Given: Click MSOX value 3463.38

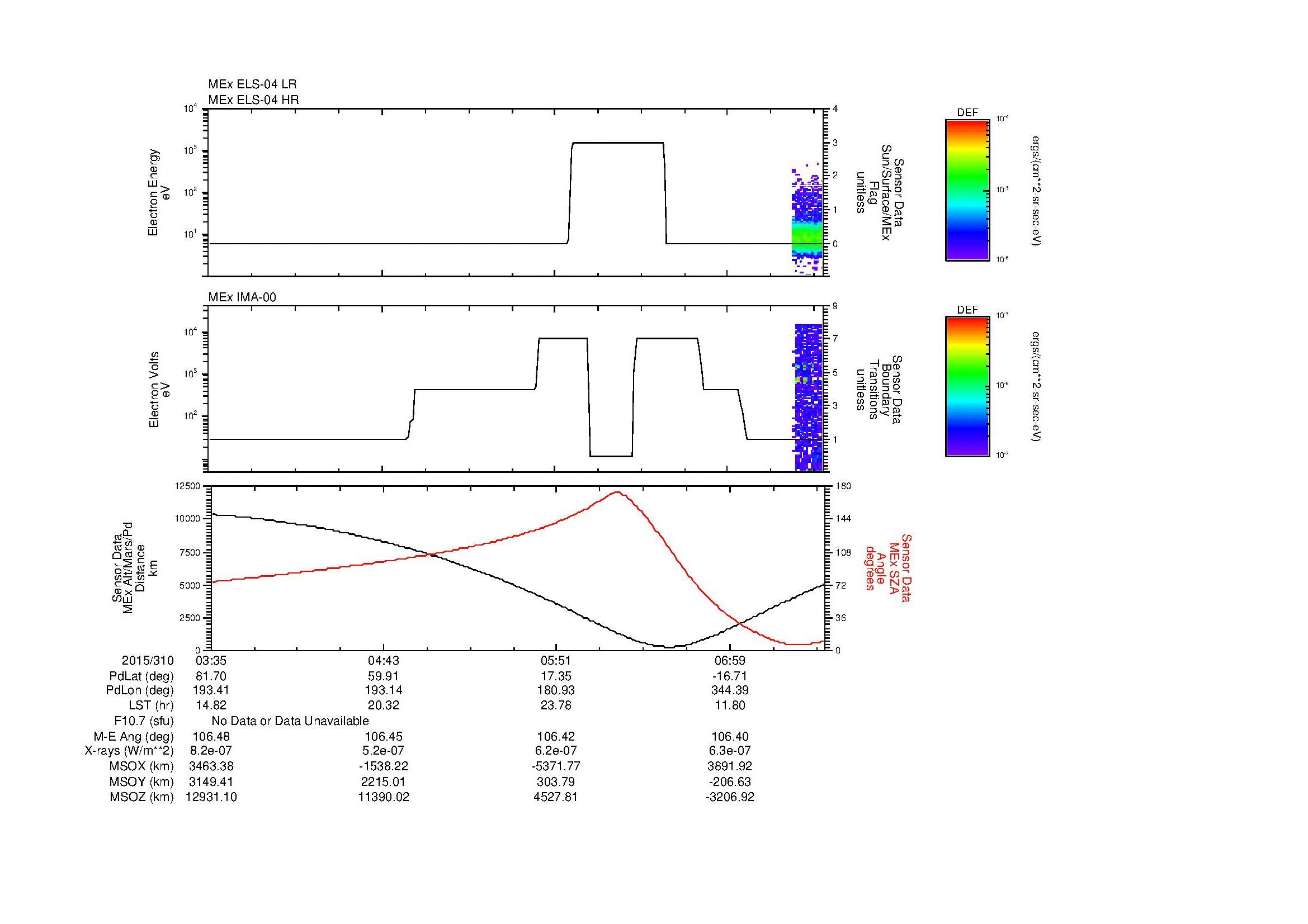Looking at the screenshot, I should click(211, 766).
